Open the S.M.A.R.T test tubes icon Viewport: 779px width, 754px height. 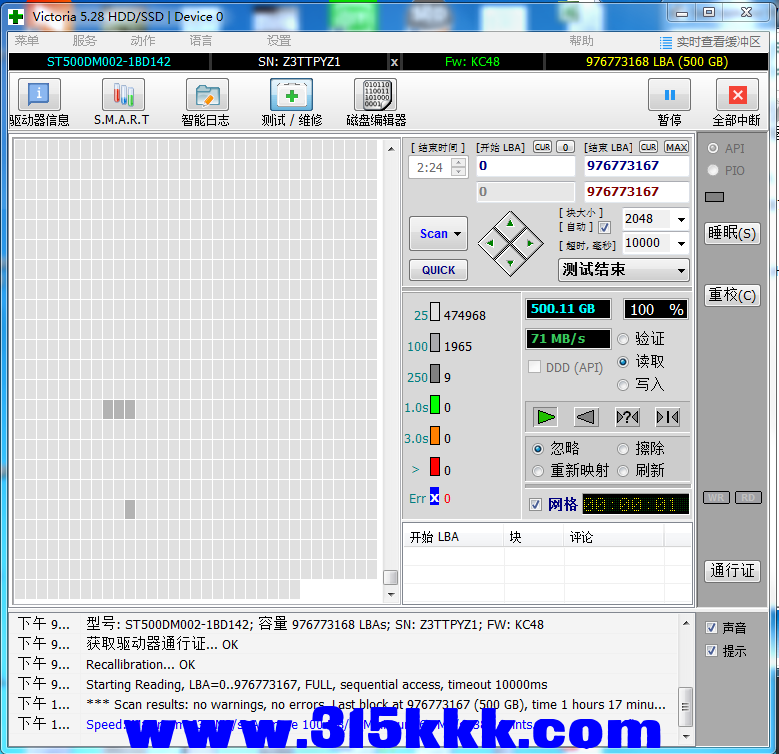pyautogui.click(x=123, y=94)
